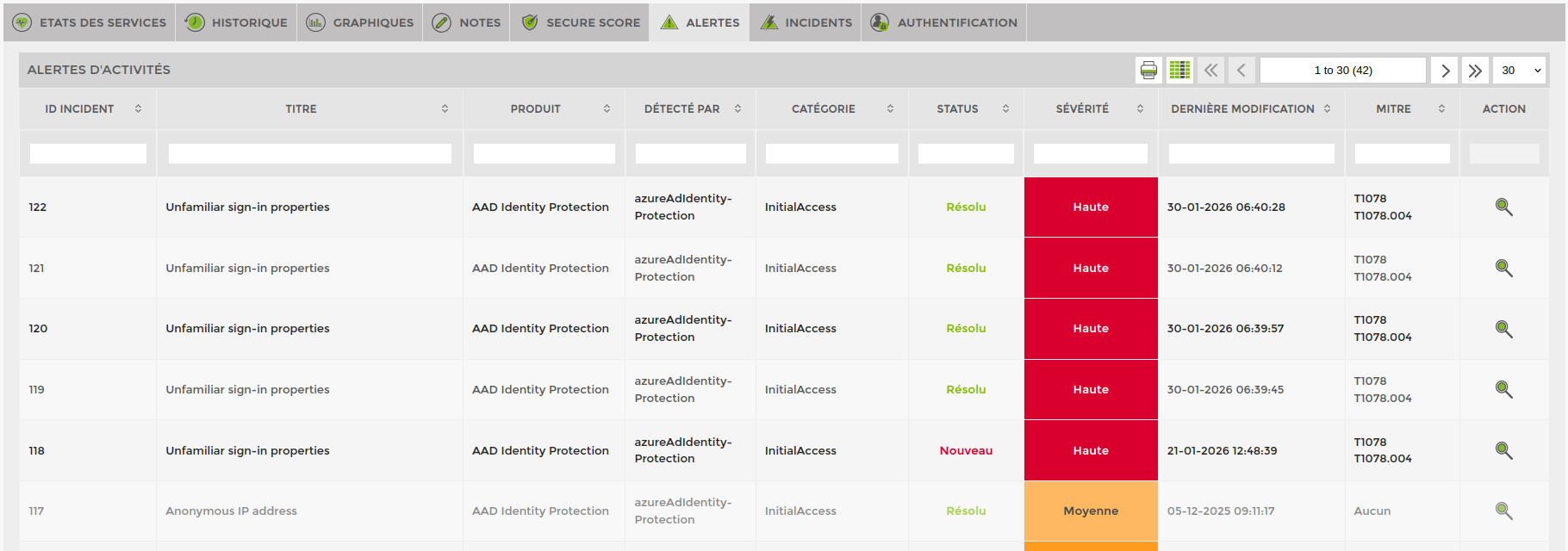Open the Secure Score tab
Viewport: 1568px width, 551px height.
(582, 22)
